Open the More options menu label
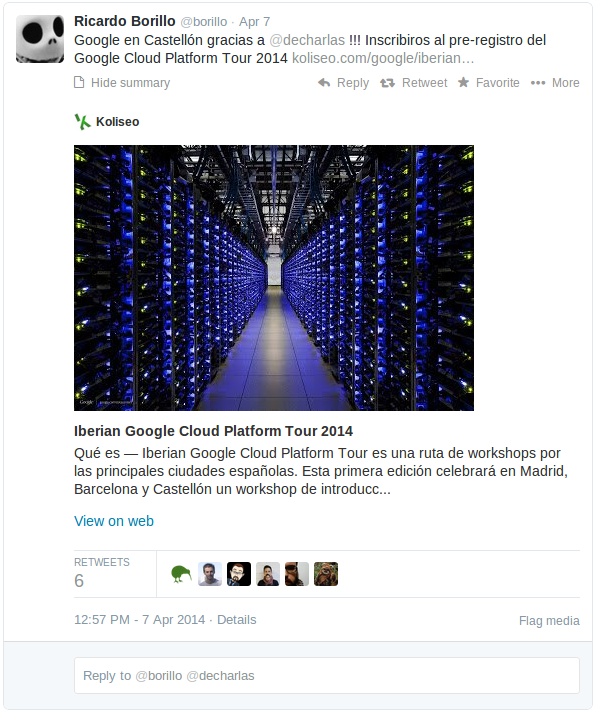596x713 pixels. click(x=566, y=83)
